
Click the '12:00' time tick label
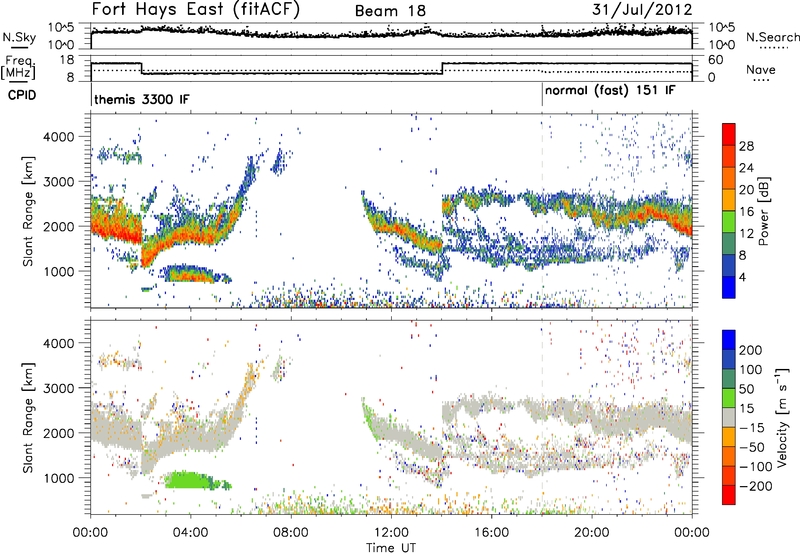[391, 533]
